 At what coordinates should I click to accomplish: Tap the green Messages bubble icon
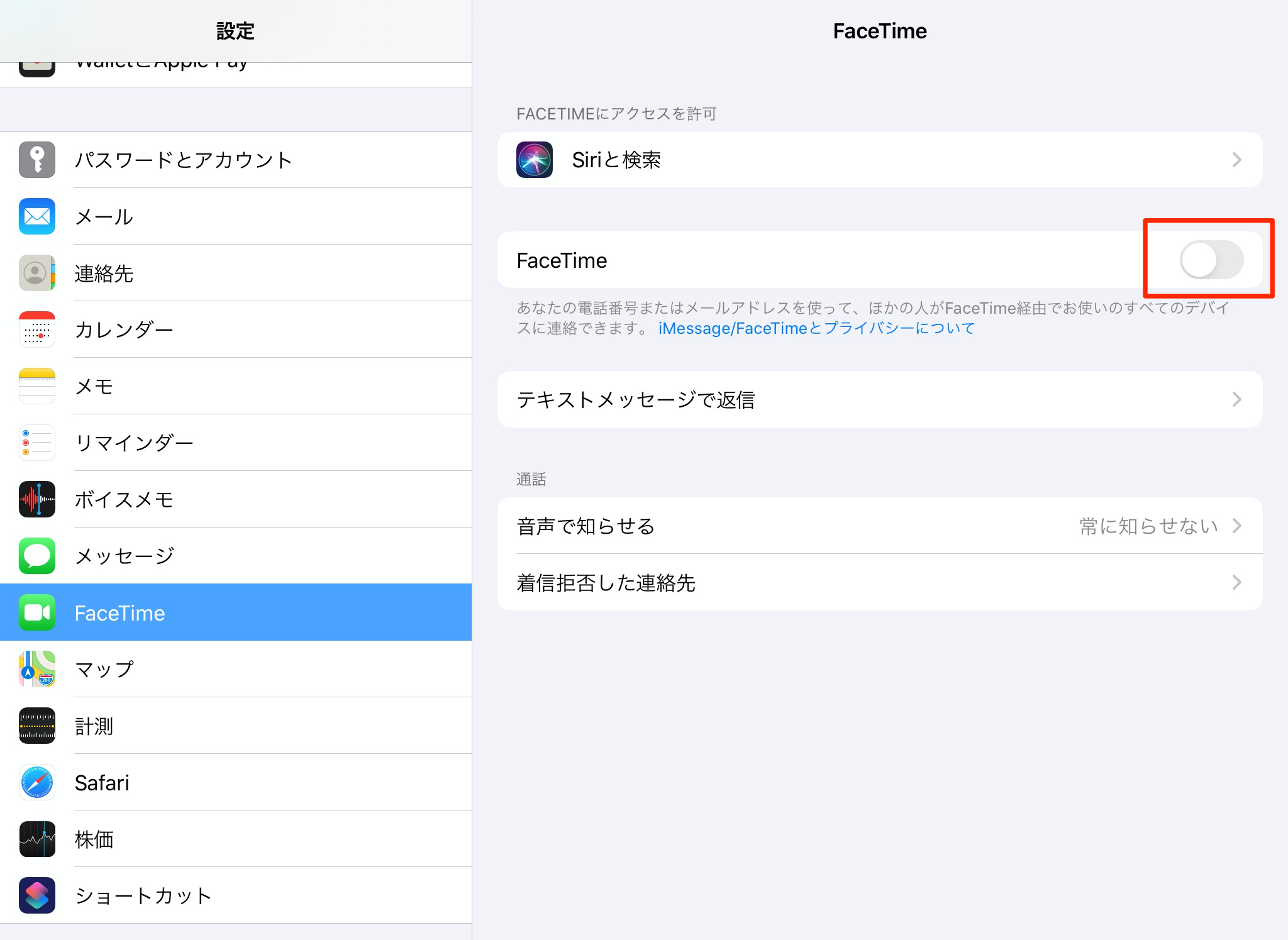tap(37, 556)
